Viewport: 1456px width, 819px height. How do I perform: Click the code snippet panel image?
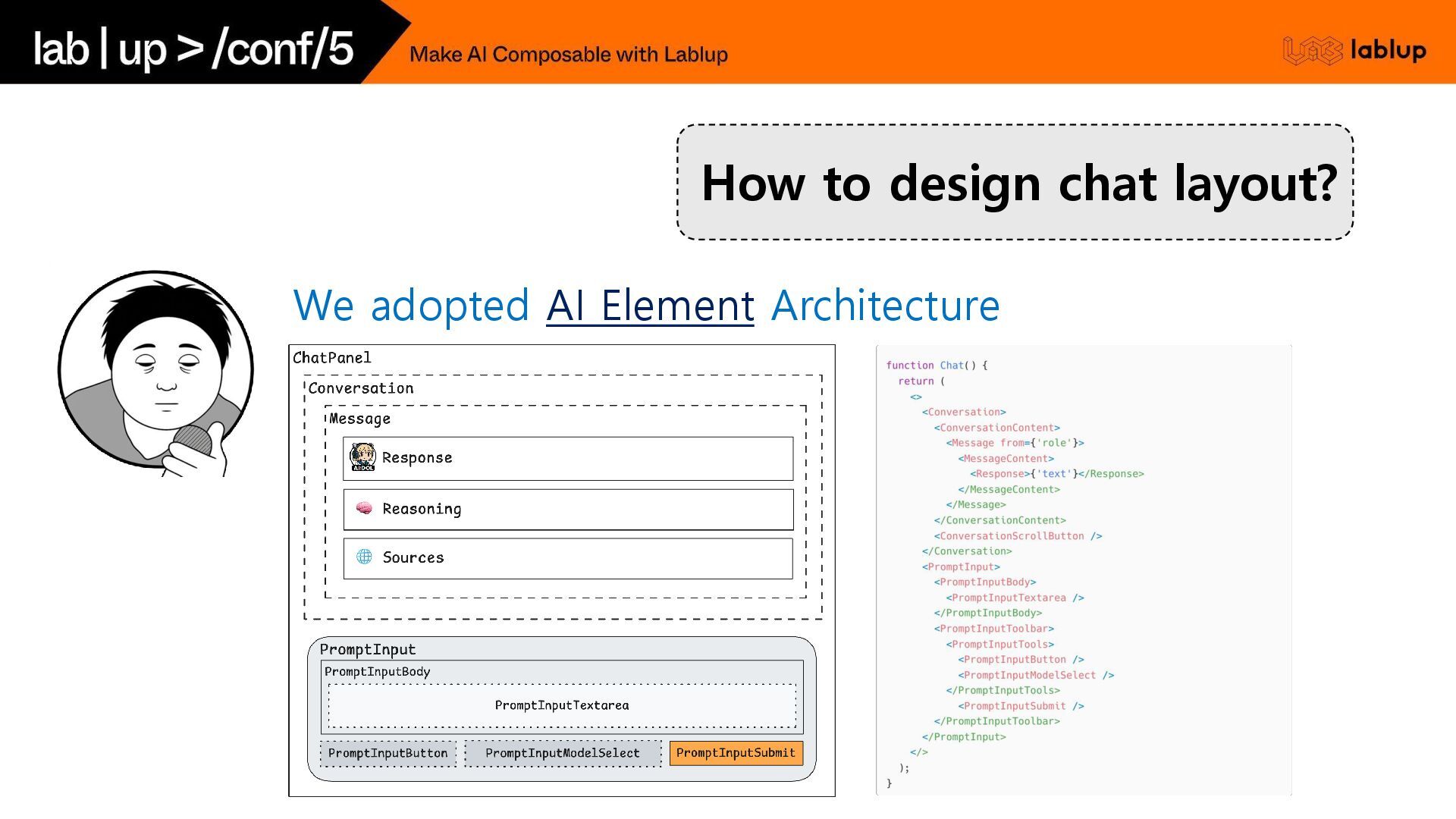click(x=1083, y=570)
